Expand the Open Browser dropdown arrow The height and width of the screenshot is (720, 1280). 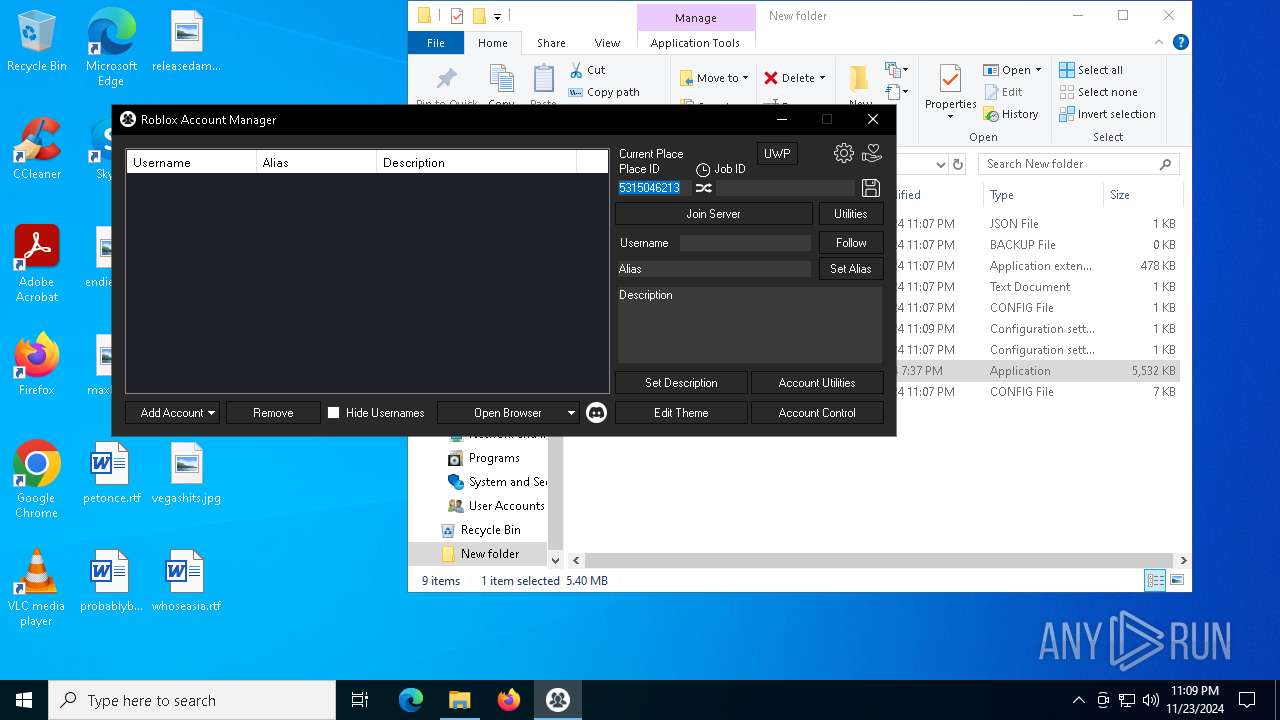coord(571,413)
